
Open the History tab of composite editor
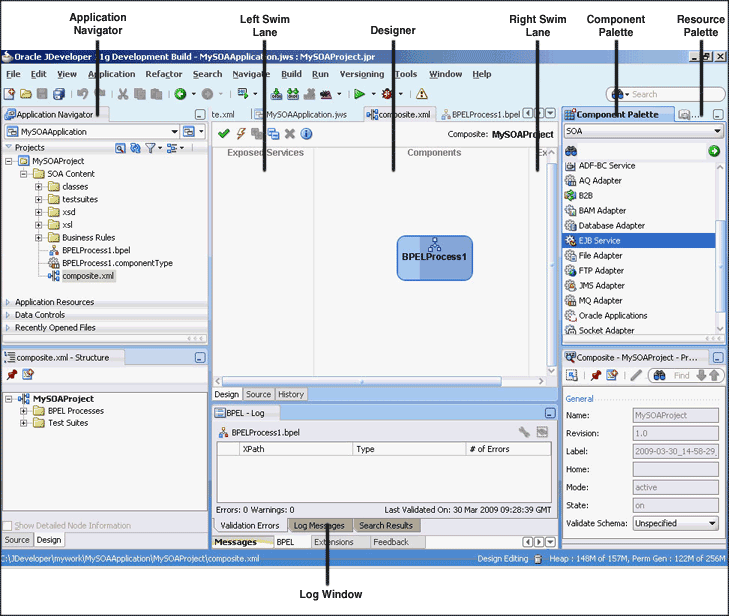point(291,394)
